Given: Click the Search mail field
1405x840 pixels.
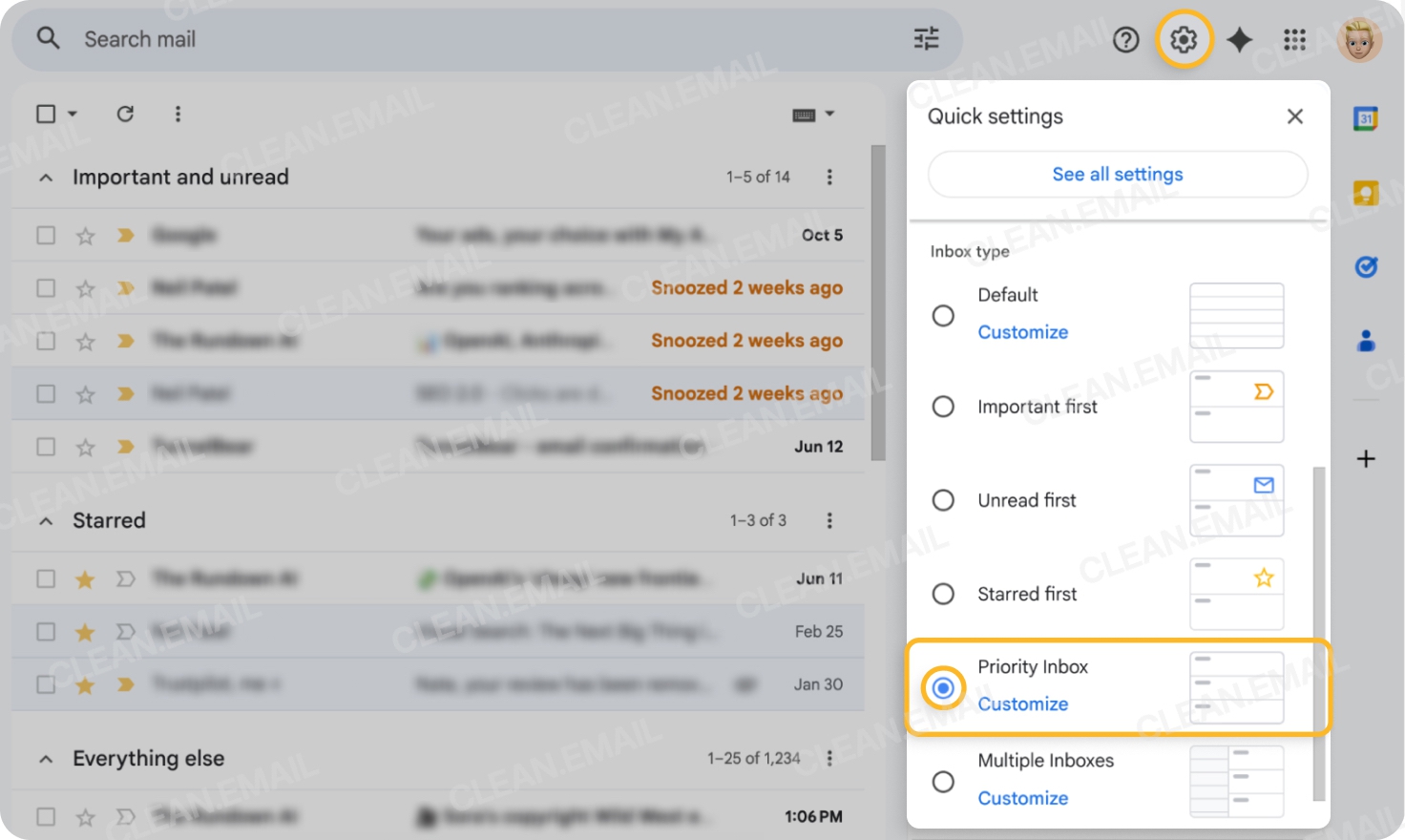Looking at the screenshot, I should pyautogui.click(x=487, y=39).
